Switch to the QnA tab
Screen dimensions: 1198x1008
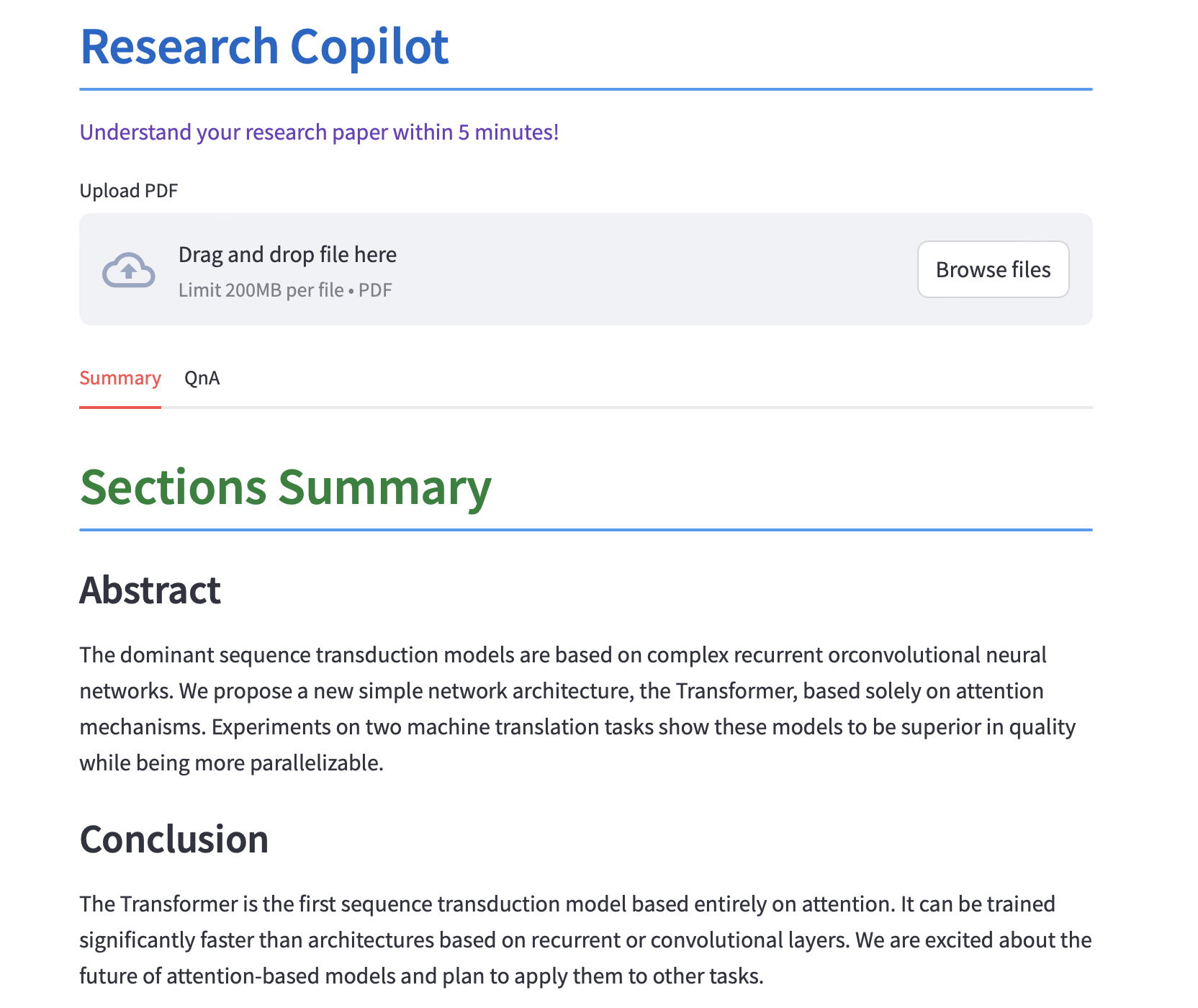[x=202, y=378]
